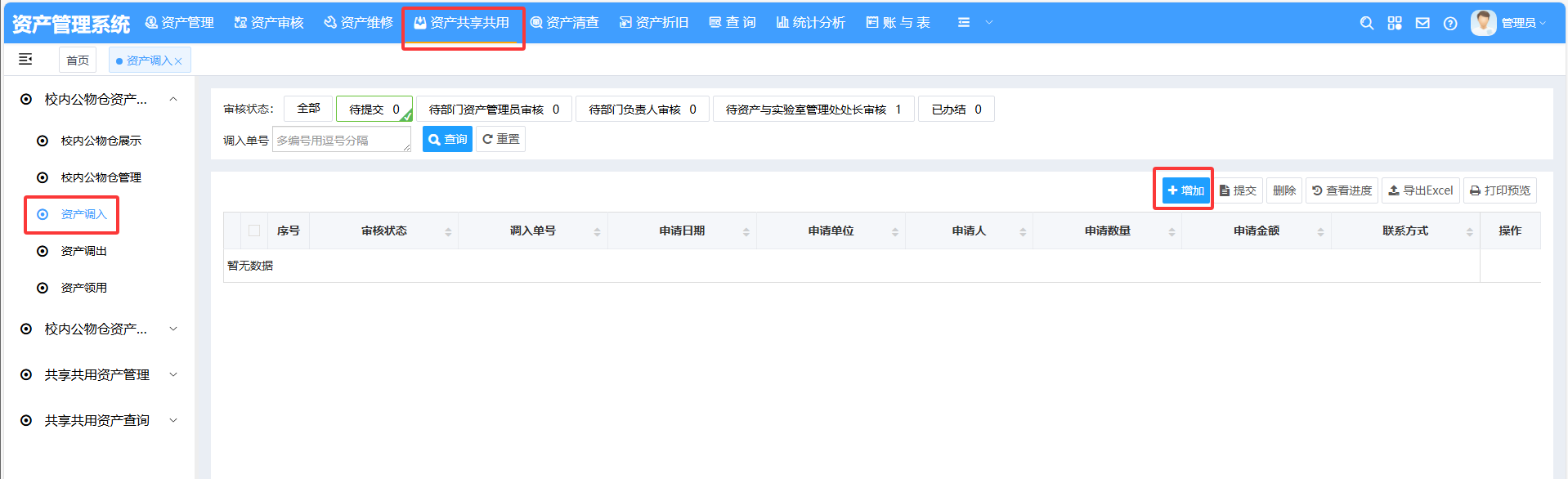Click the help question mark icon
Image resolution: width=1568 pixels, height=479 pixels.
(x=1450, y=23)
